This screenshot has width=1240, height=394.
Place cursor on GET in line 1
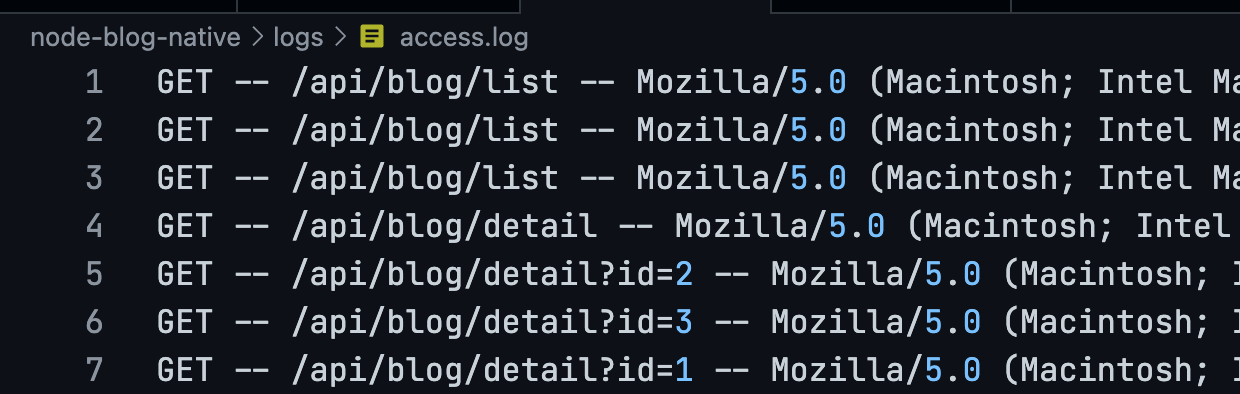point(186,82)
